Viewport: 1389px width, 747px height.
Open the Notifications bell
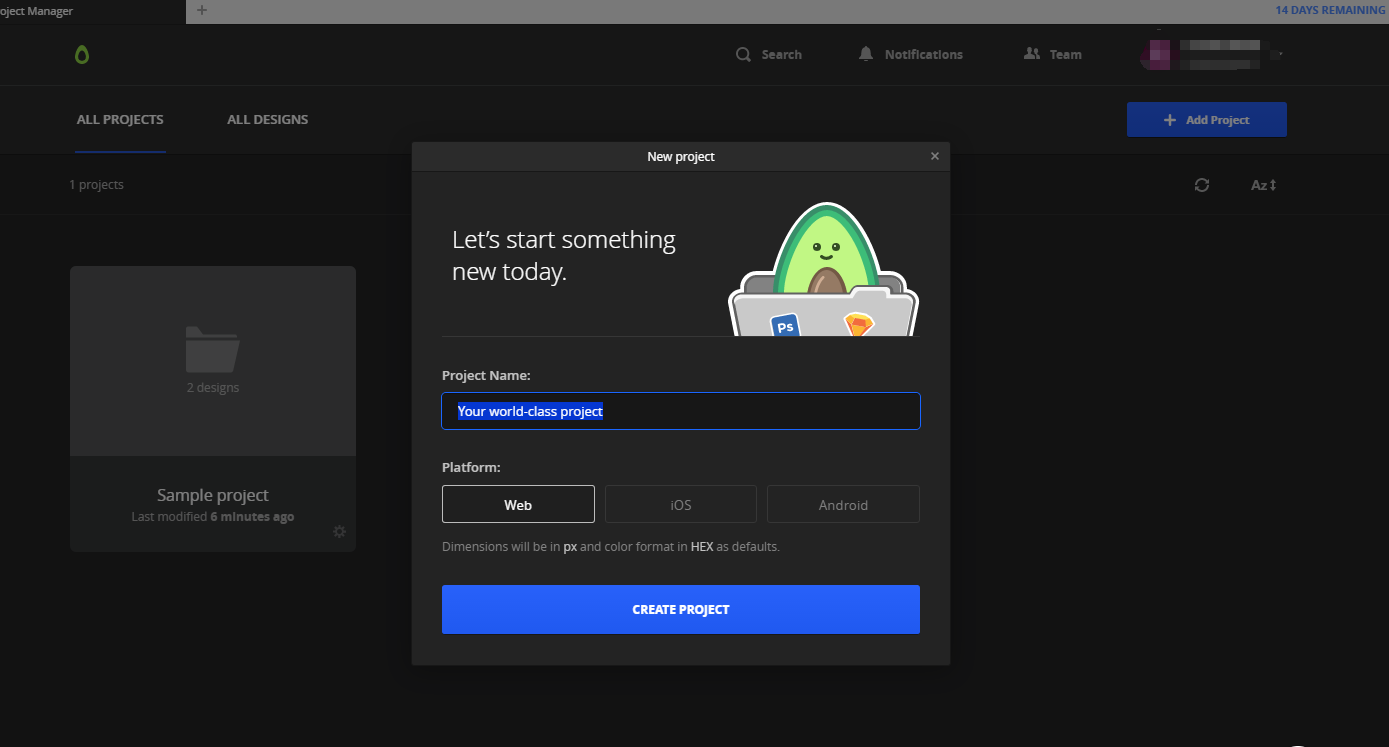910,55
